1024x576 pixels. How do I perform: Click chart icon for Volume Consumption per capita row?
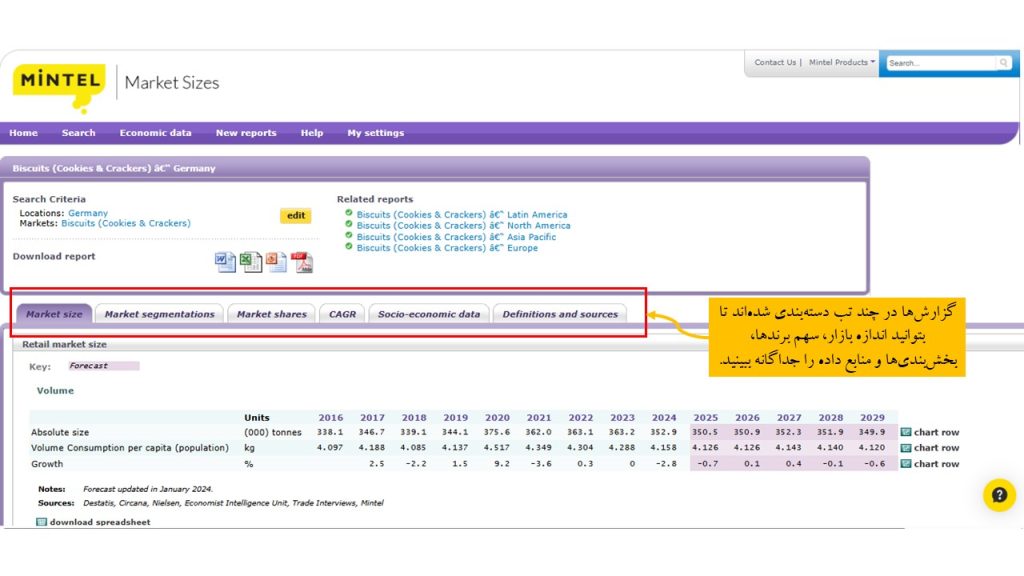906,447
